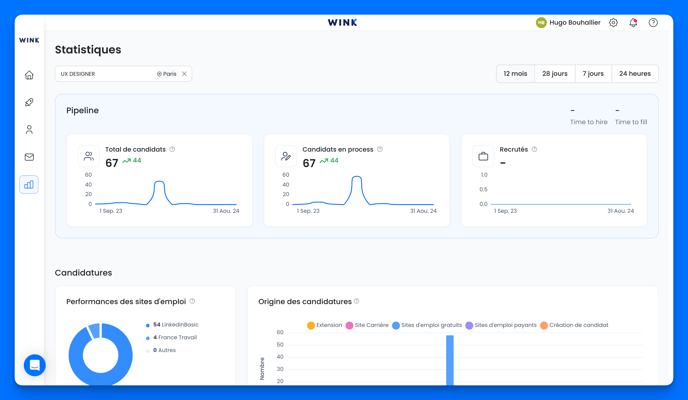This screenshot has height=400, width=688.
Task: Open Hugo Bouhallier user profile menu
Action: (x=568, y=22)
